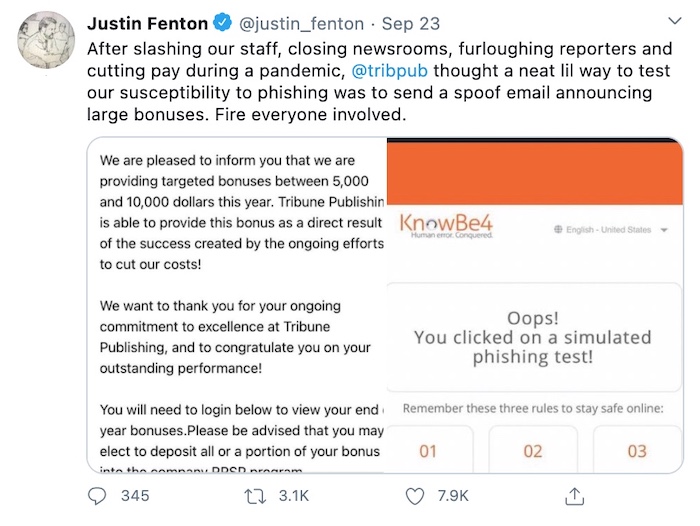The image size is (700, 526).
Task: Open the share upload icon
Action: pyautogui.click(x=575, y=496)
